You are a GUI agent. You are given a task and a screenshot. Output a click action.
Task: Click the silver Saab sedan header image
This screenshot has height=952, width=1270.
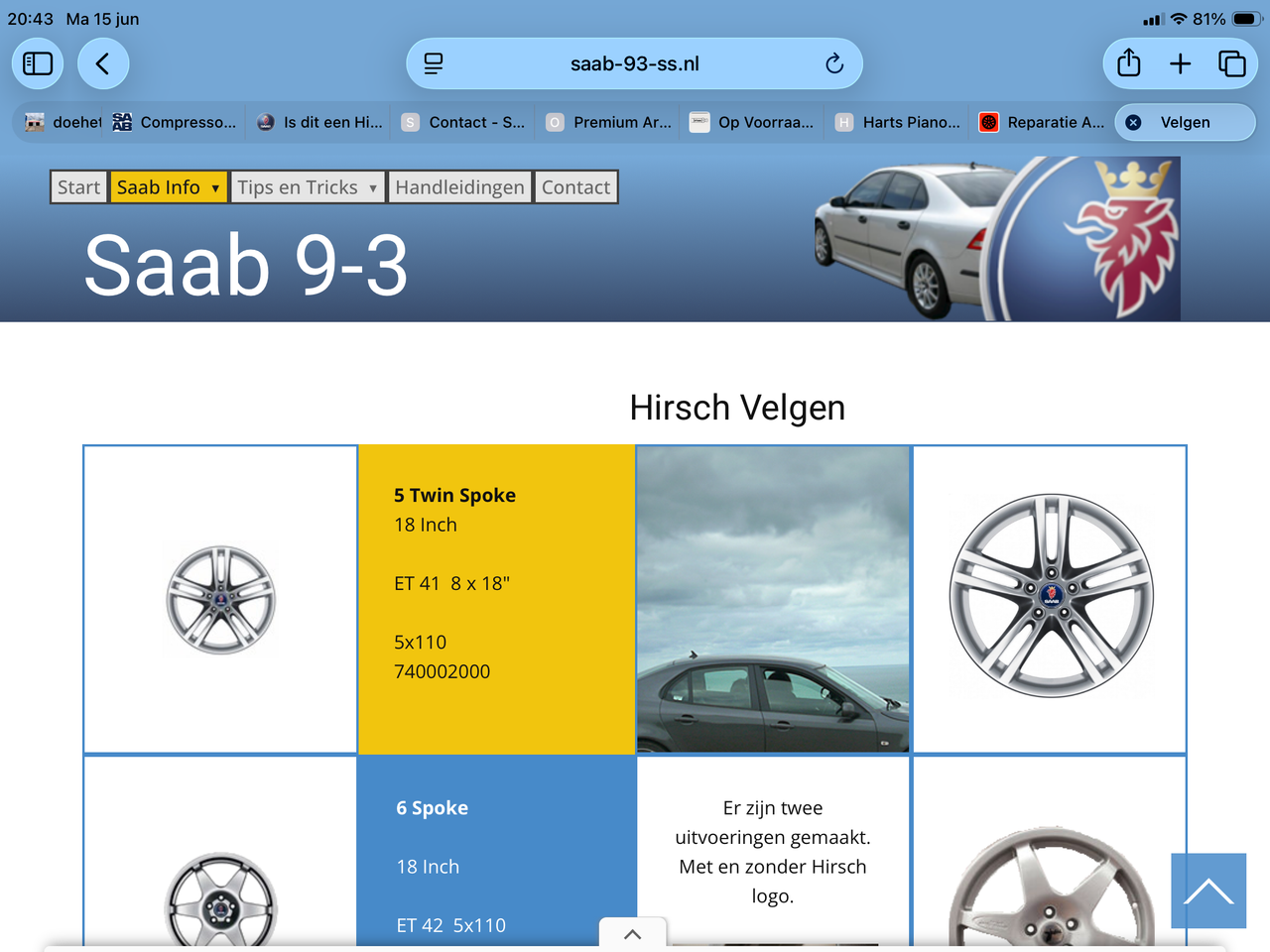[x=903, y=241]
